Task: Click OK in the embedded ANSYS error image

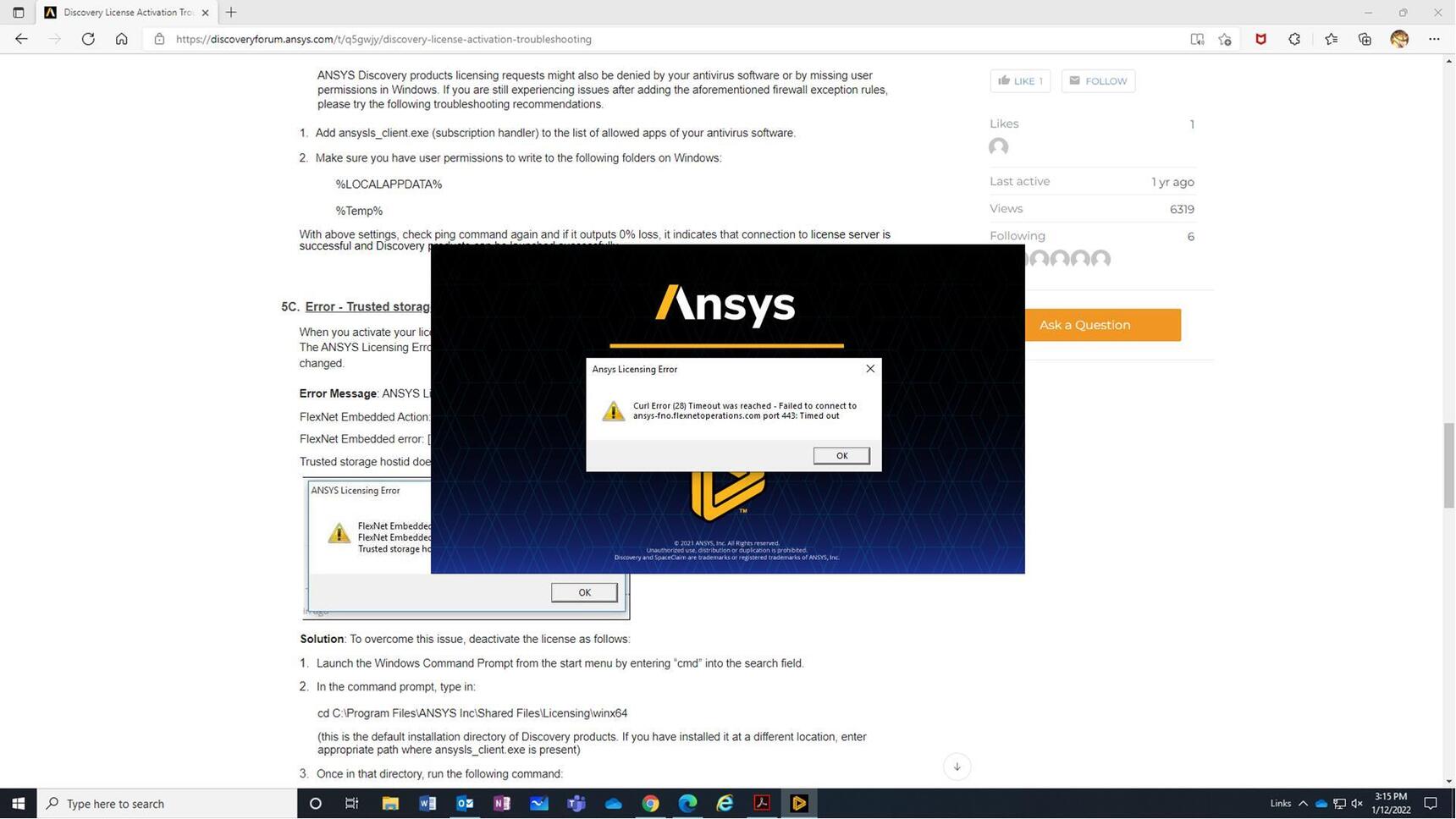Action: pyautogui.click(x=584, y=592)
